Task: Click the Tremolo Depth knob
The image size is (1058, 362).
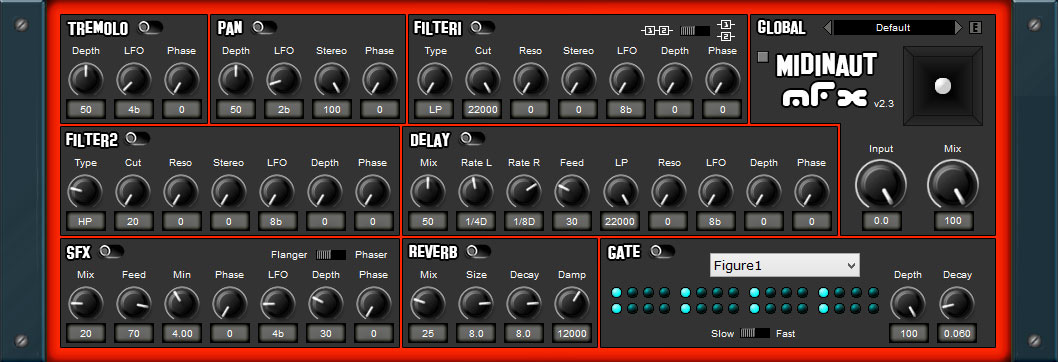Action: pyautogui.click(x=86, y=79)
